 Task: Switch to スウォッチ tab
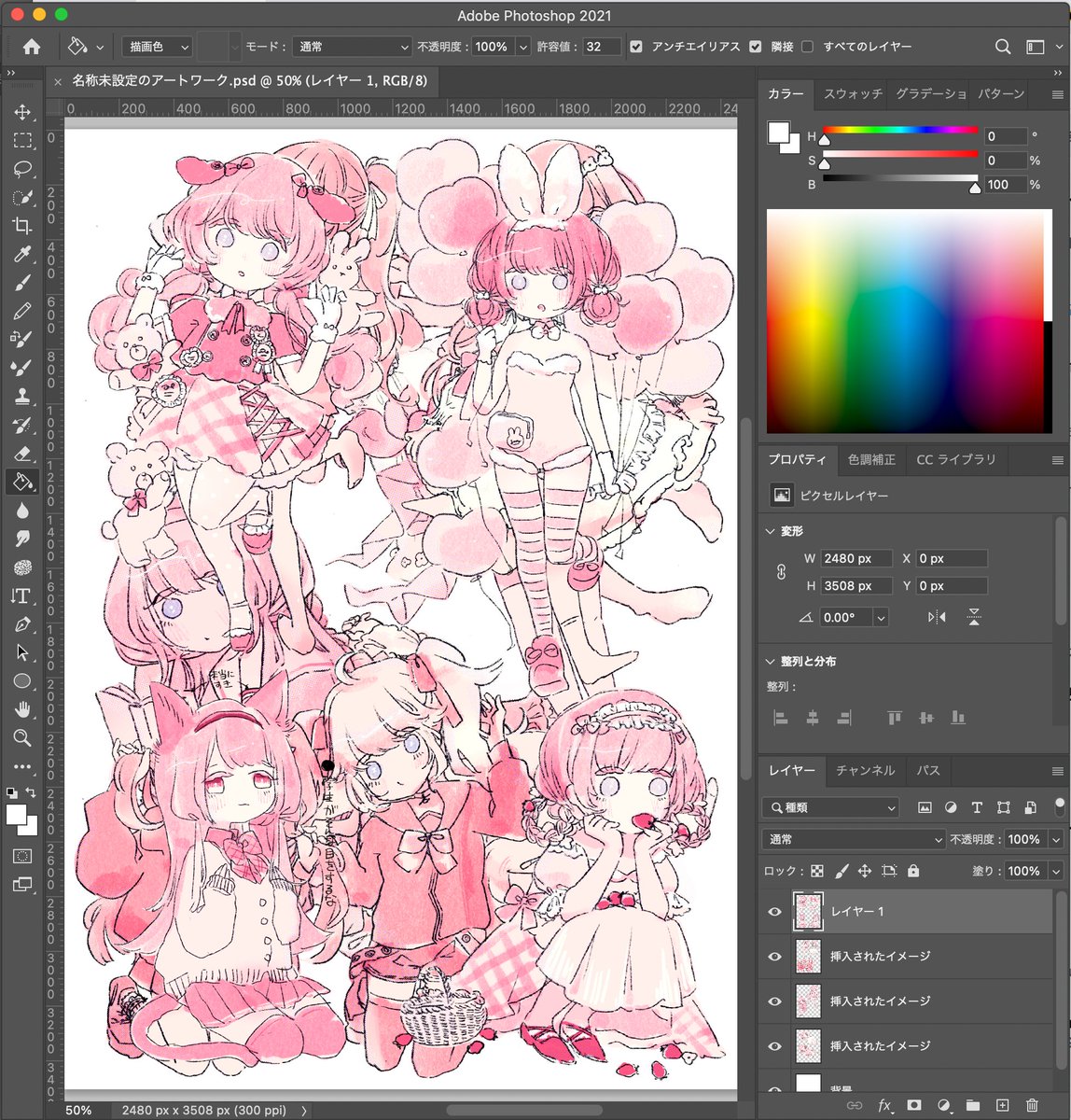[853, 94]
